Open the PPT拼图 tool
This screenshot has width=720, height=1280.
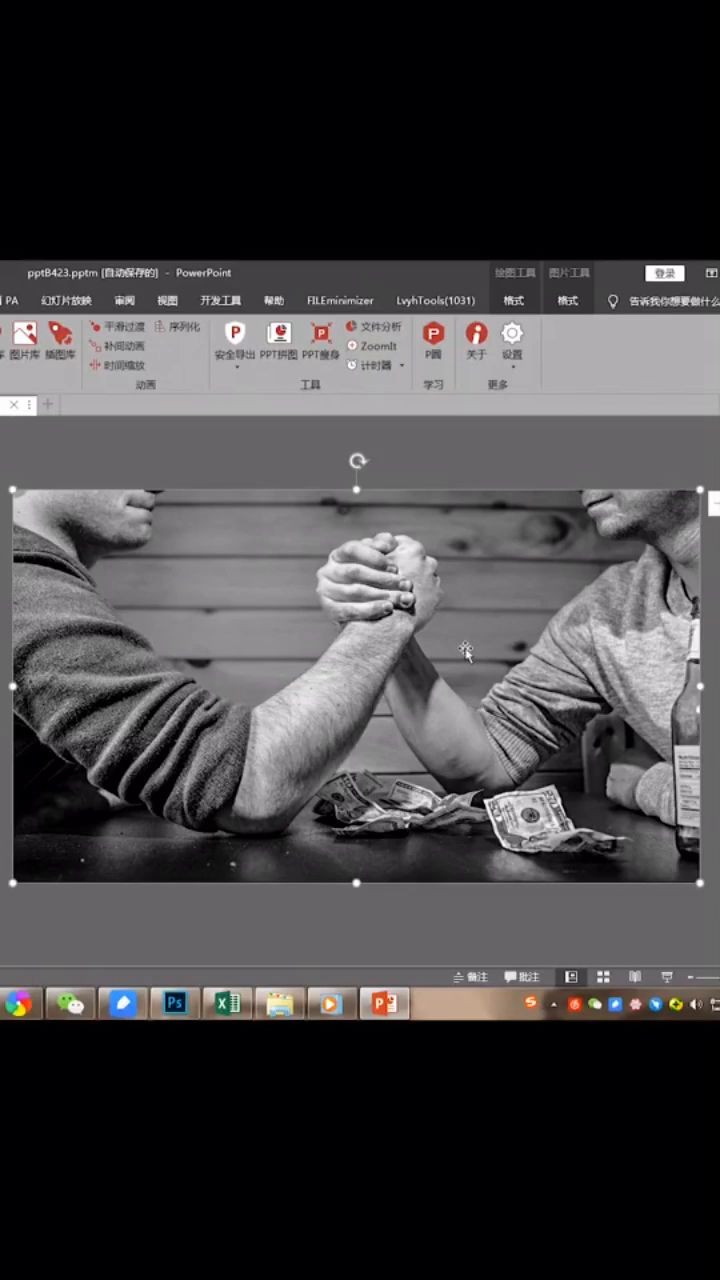point(279,334)
